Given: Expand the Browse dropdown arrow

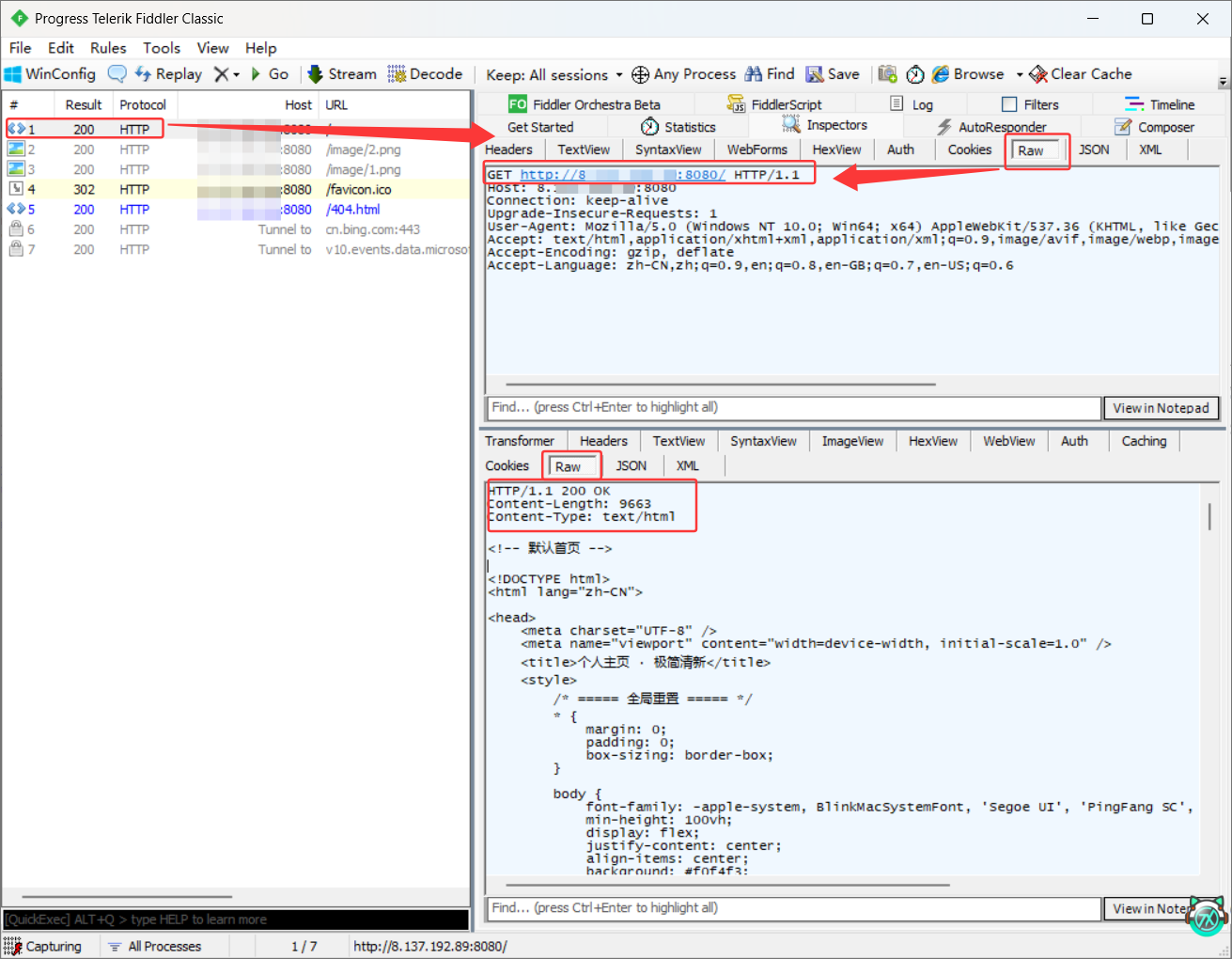Looking at the screenshot, I should 1019,75.
